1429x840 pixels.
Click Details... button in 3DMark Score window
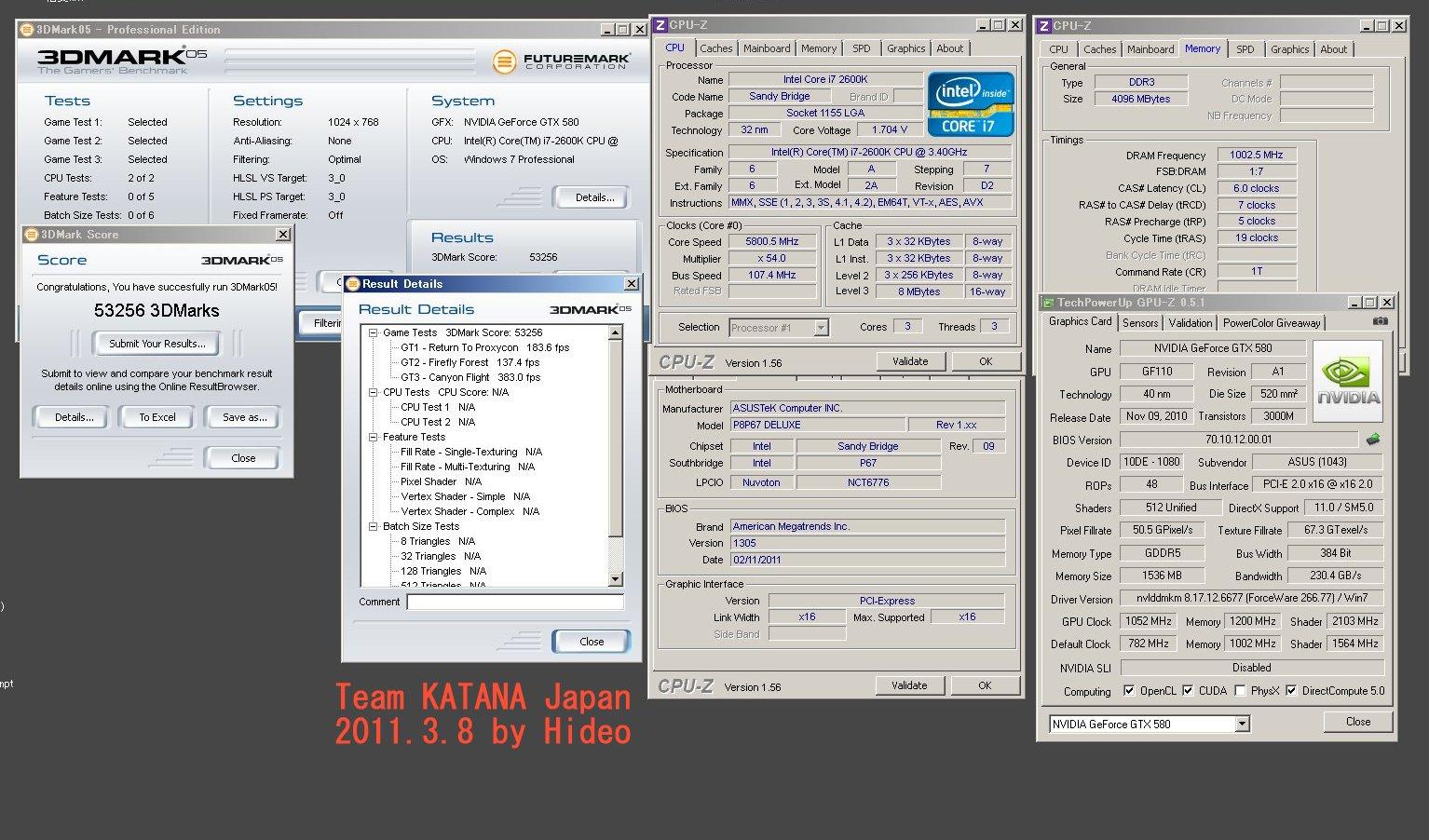point(74,417)
